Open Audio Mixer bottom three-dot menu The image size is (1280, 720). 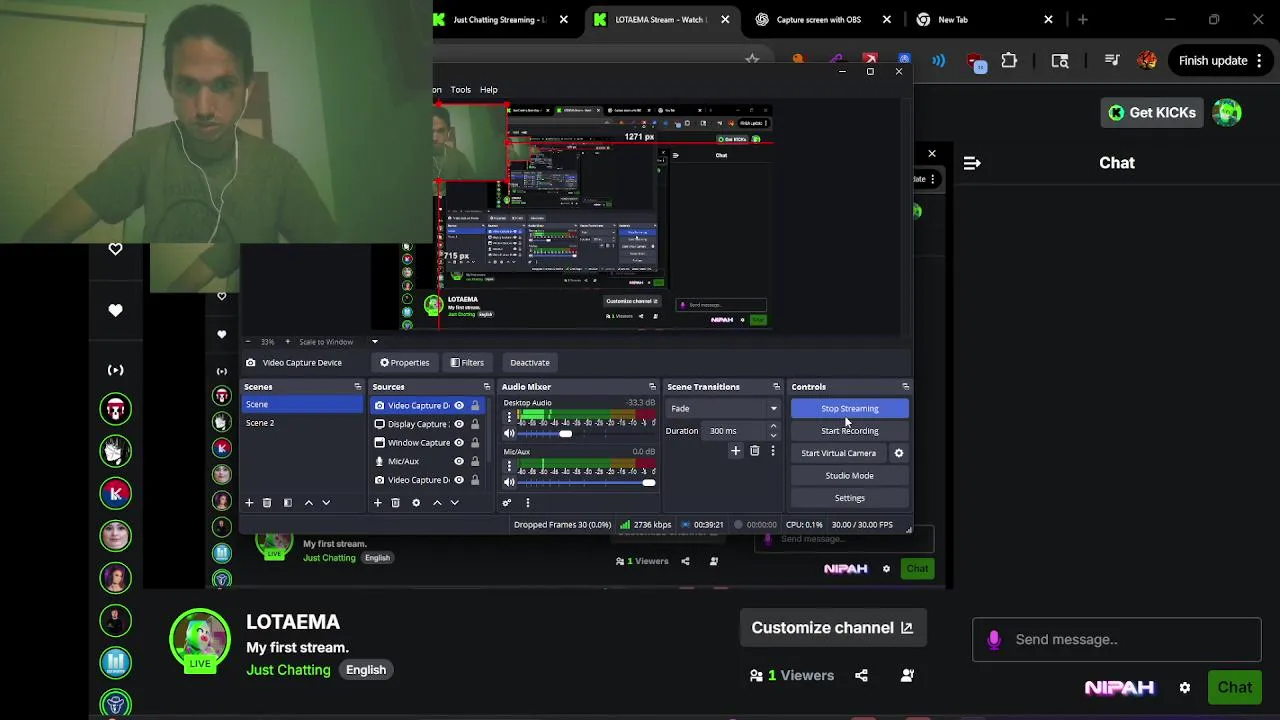[527, 503]
